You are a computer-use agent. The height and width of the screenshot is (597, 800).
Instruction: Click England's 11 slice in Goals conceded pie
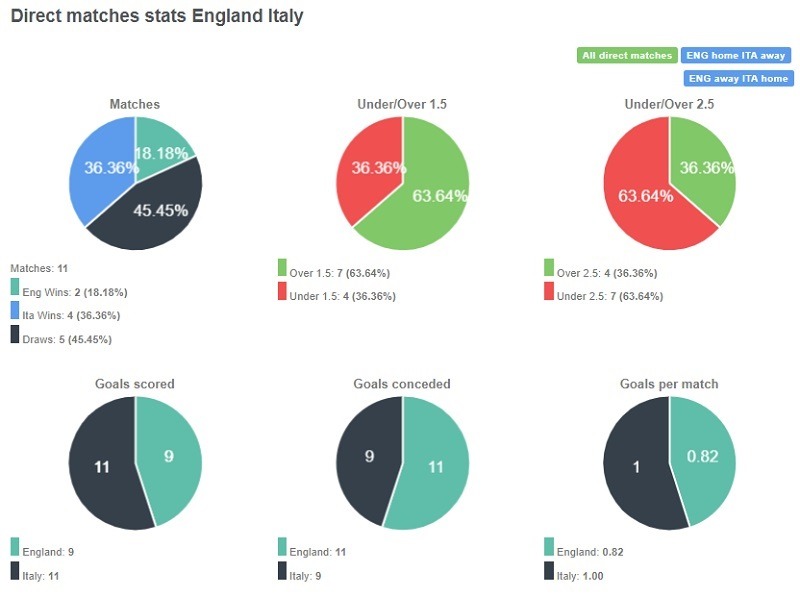435,465
